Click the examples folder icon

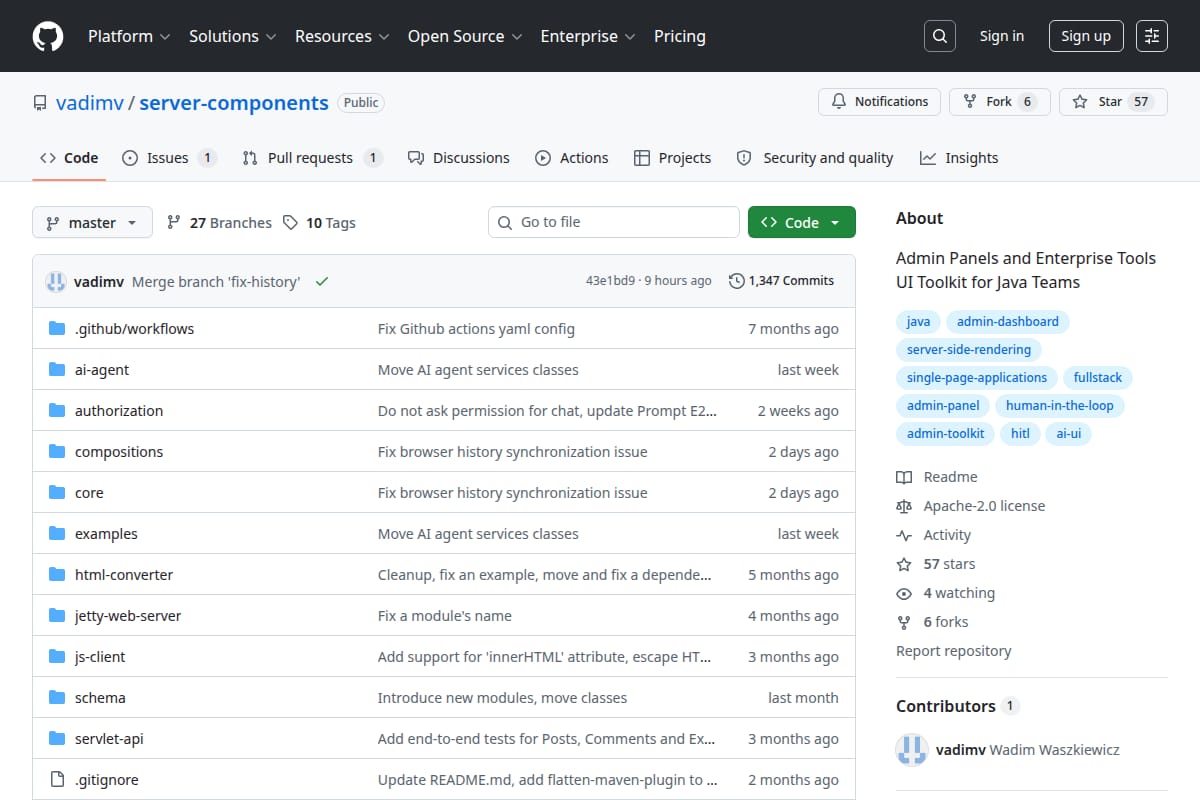click(57, 533)
